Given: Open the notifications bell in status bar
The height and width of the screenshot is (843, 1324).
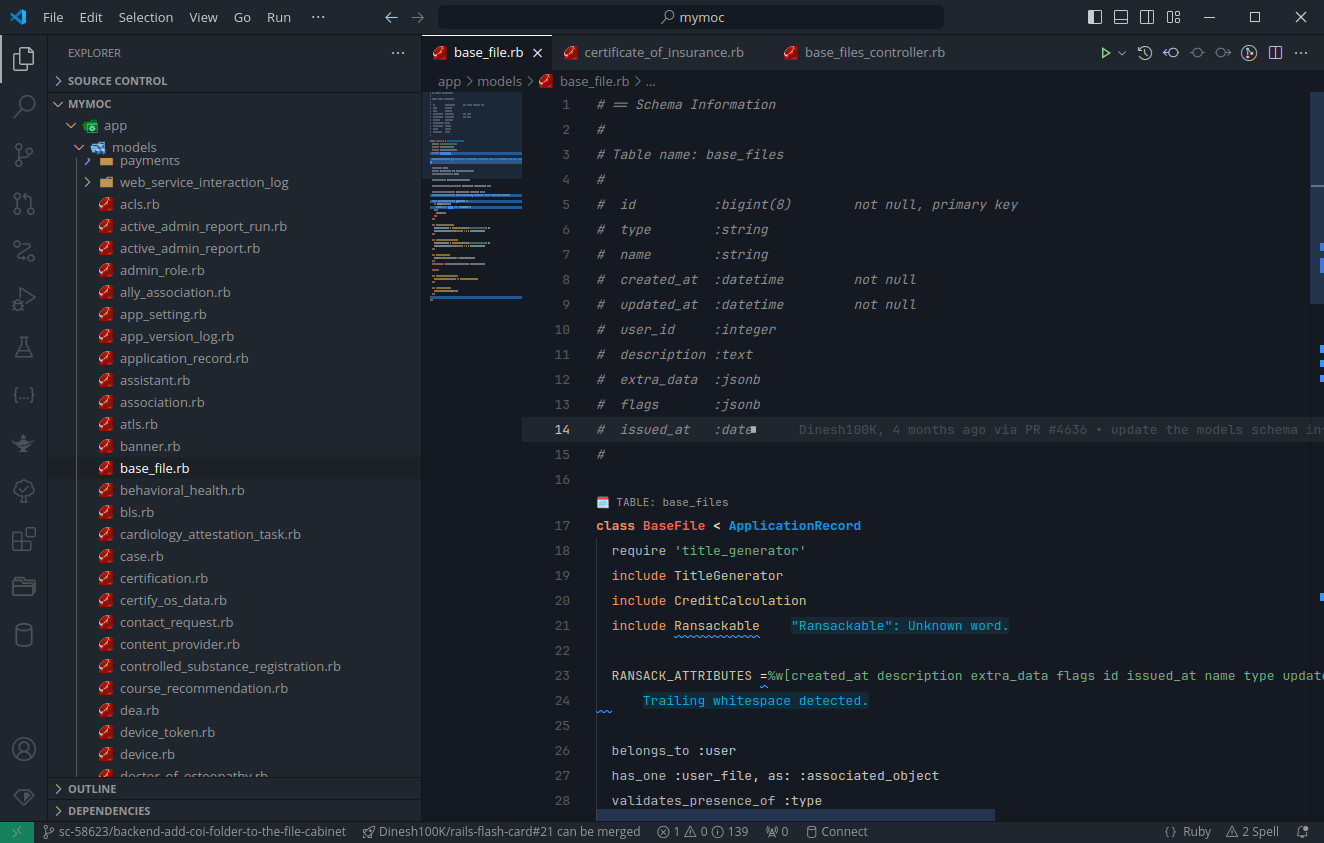Looking at the screenshot, I should point(1302,832).
